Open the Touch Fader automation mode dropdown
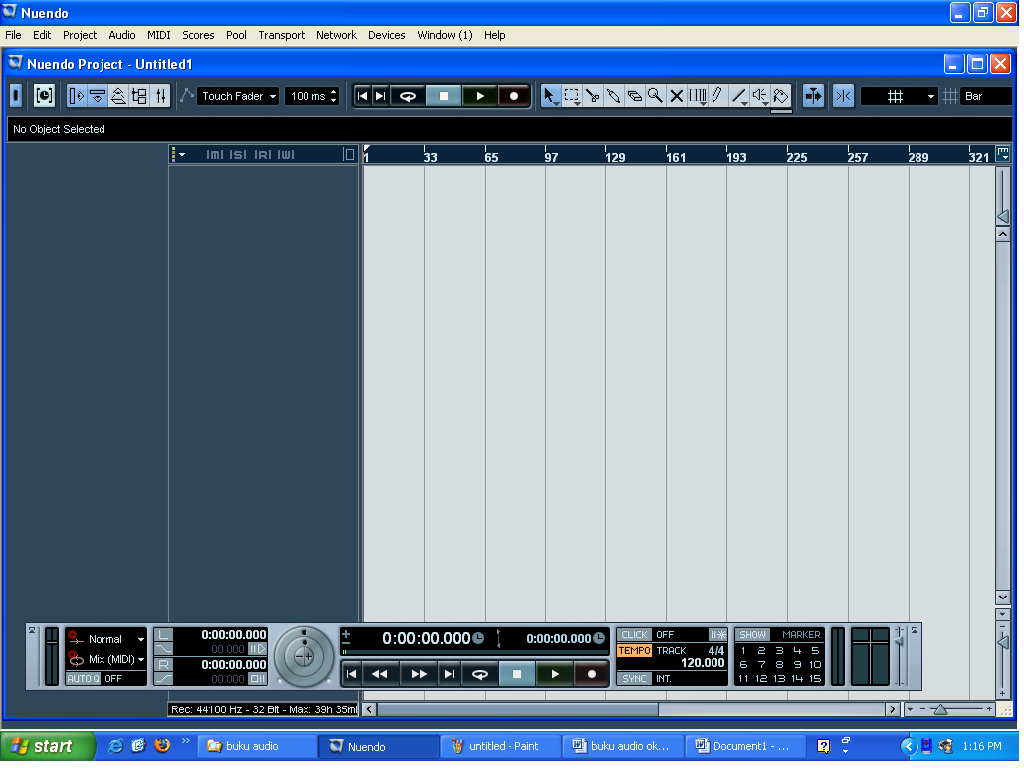Image resolution: width=1024 pixels, height=768 pixels. tap(238, 96)
